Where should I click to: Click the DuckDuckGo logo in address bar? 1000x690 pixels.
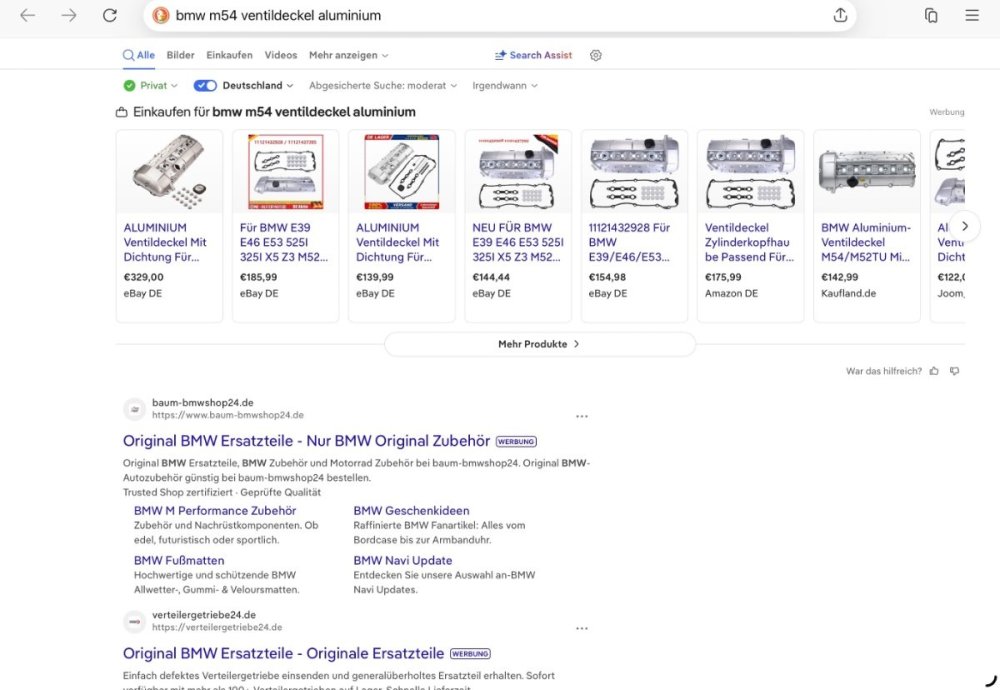pos(161,15)
